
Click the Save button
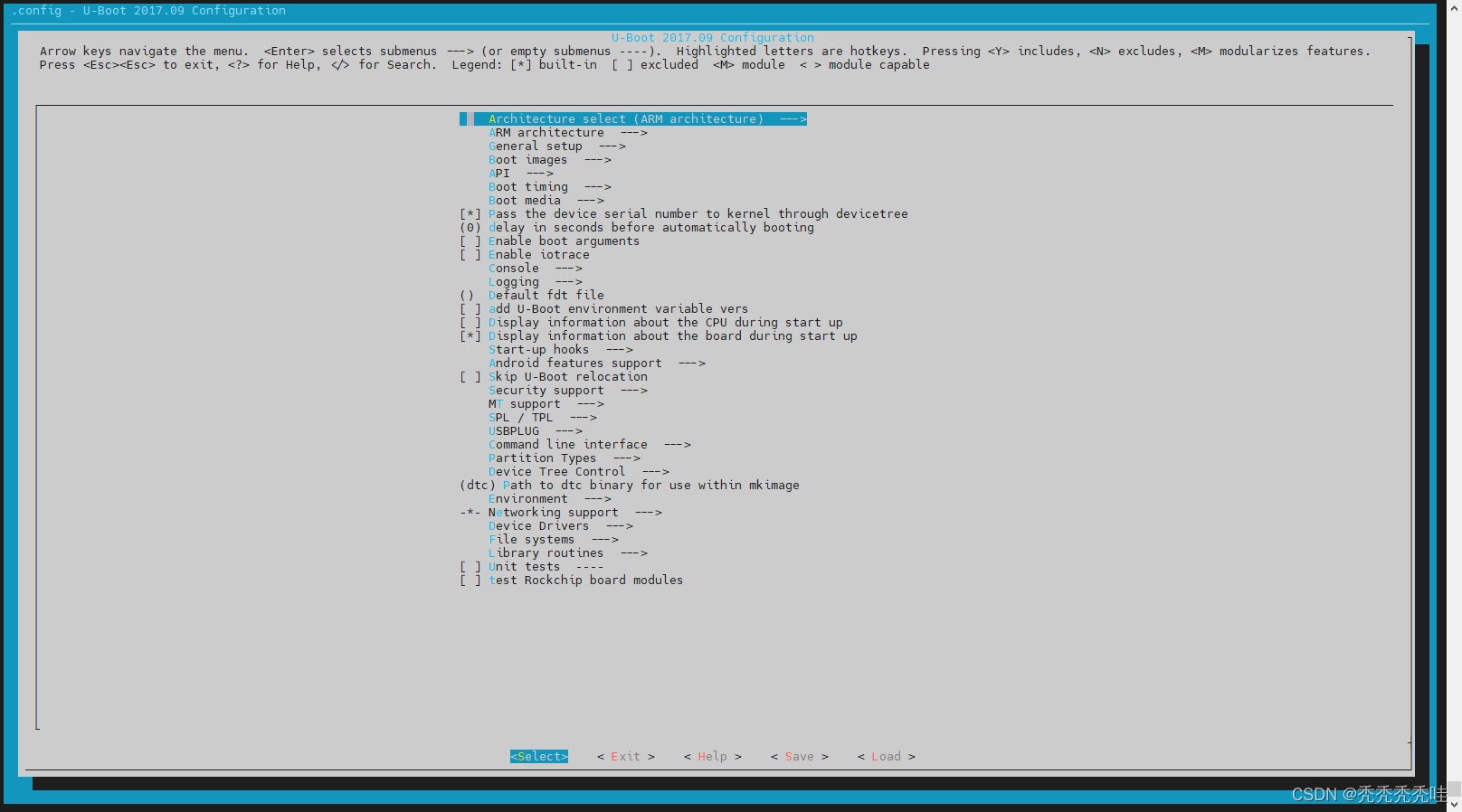(800, 757)
